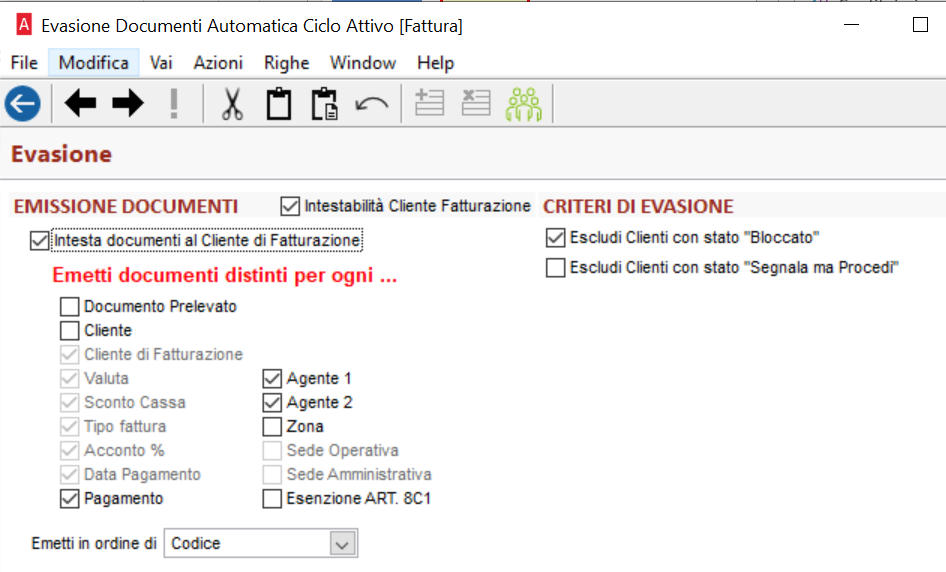Uncheck the Pagamento checkbox

[70, 498]
